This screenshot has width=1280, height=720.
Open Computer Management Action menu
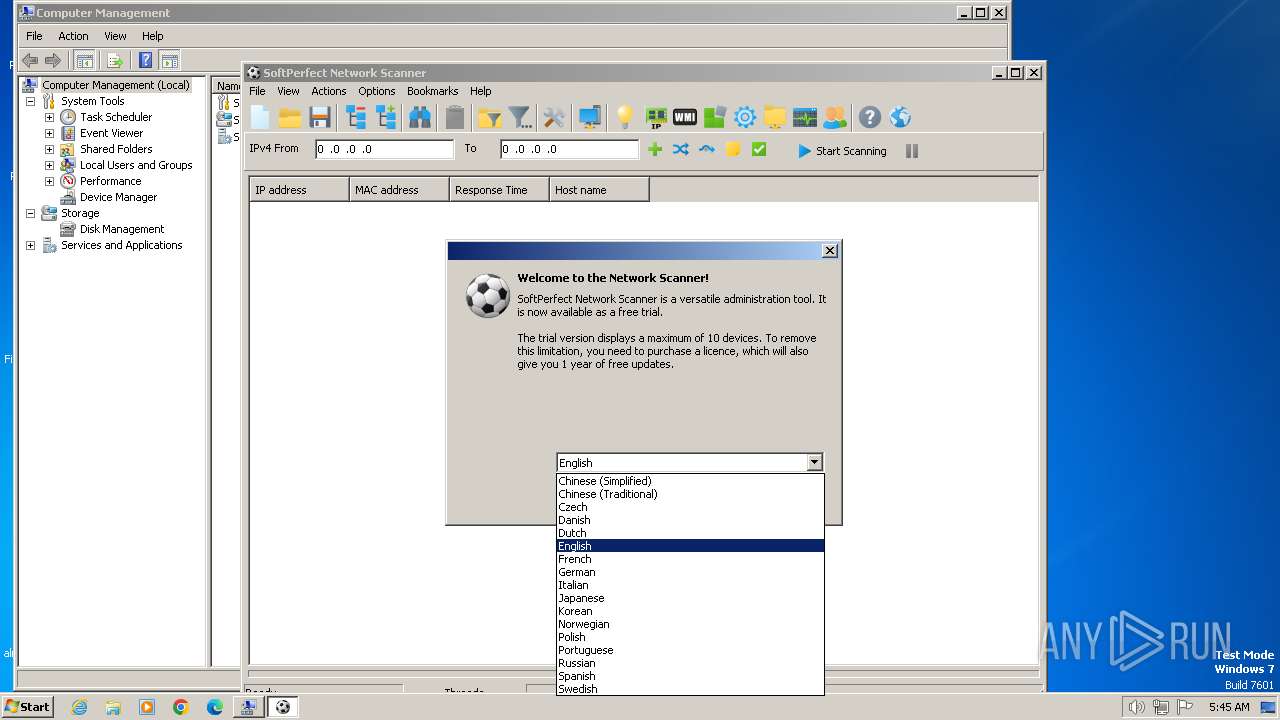(x=73, y=36)
